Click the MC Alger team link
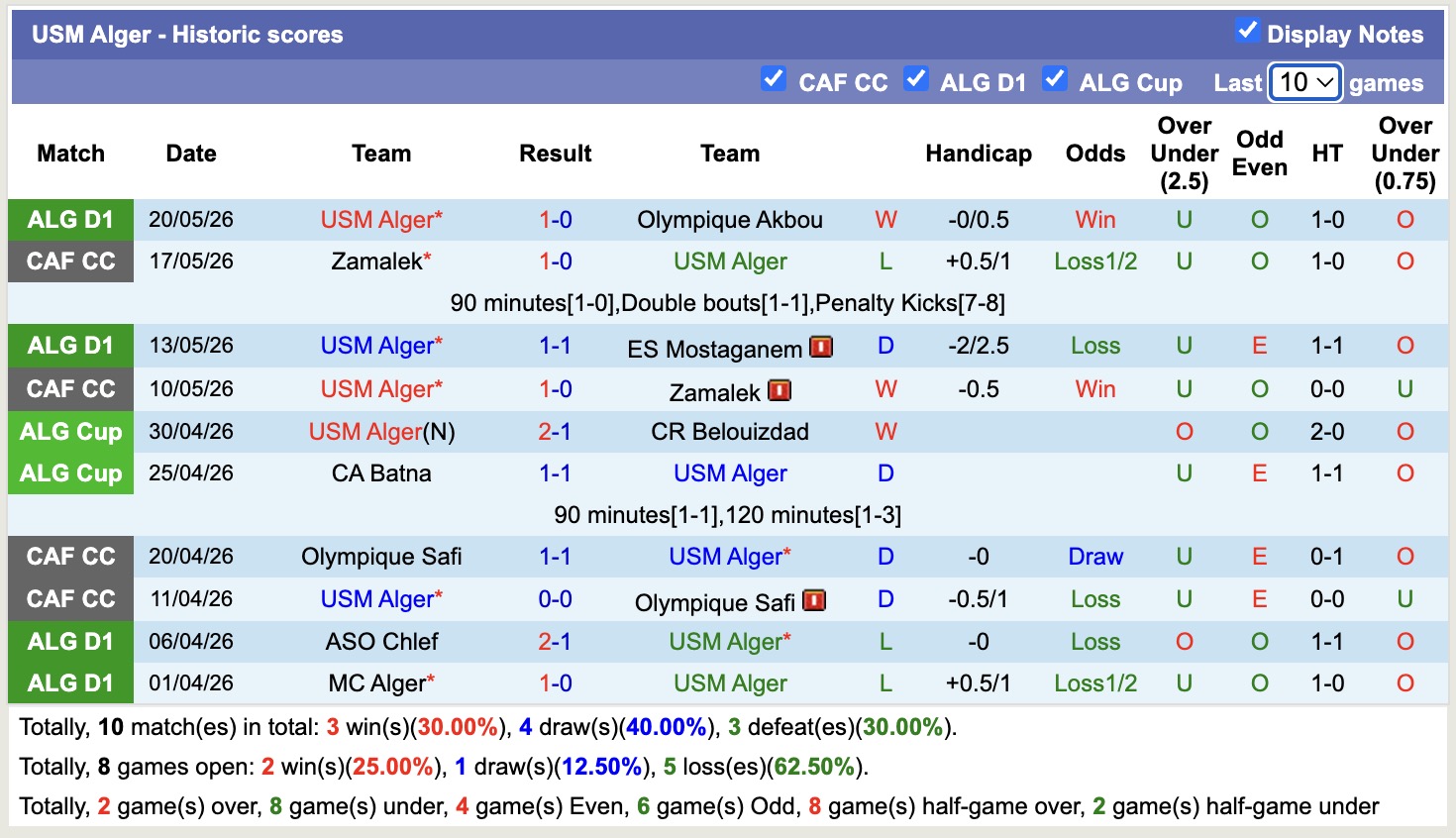Image resolution: width=1456 pixels, height=838 pixels. [377, 683]
